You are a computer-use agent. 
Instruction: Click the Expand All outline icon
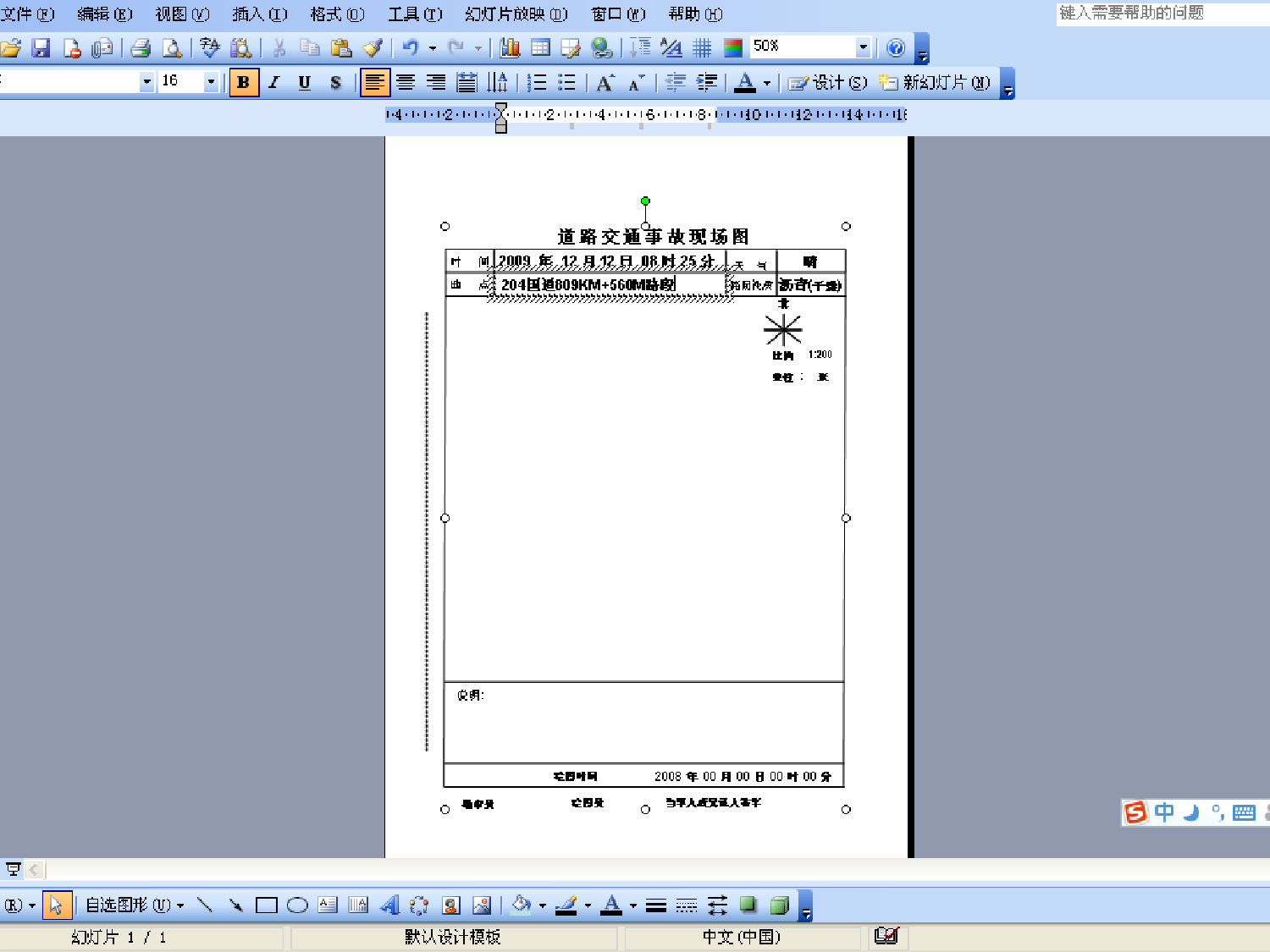(641, 48)
